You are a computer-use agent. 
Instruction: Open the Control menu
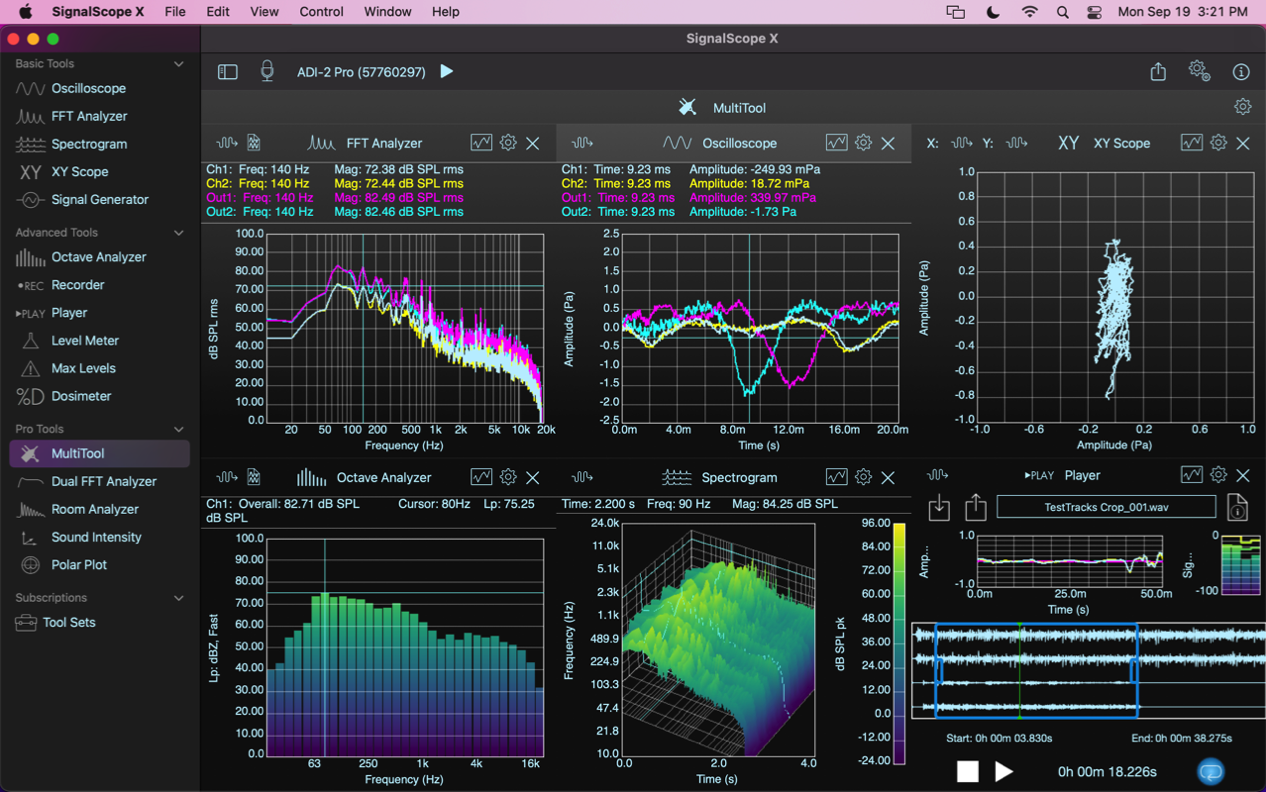(321, 11)
